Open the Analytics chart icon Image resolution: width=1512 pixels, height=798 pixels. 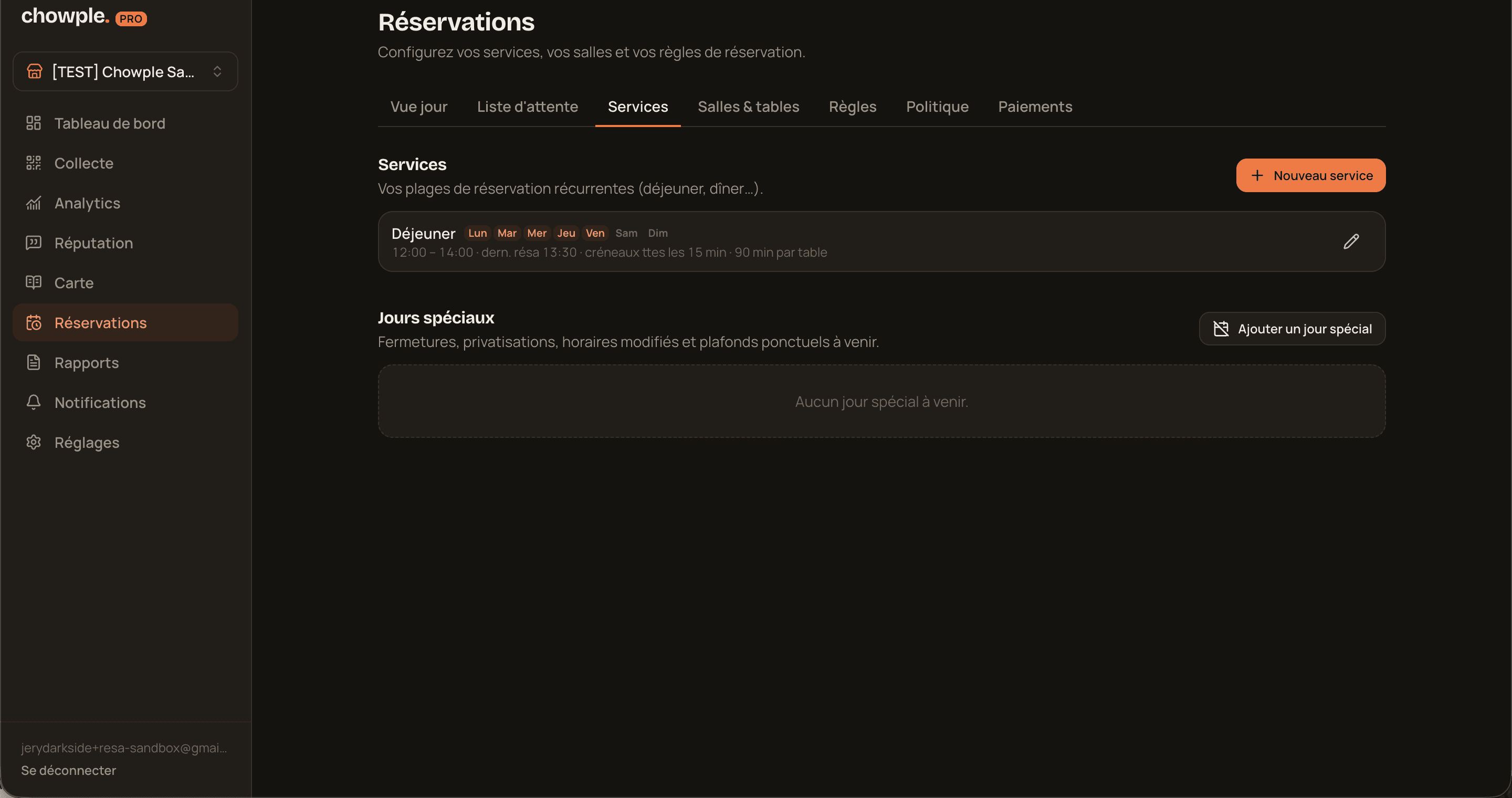(34, 203)
